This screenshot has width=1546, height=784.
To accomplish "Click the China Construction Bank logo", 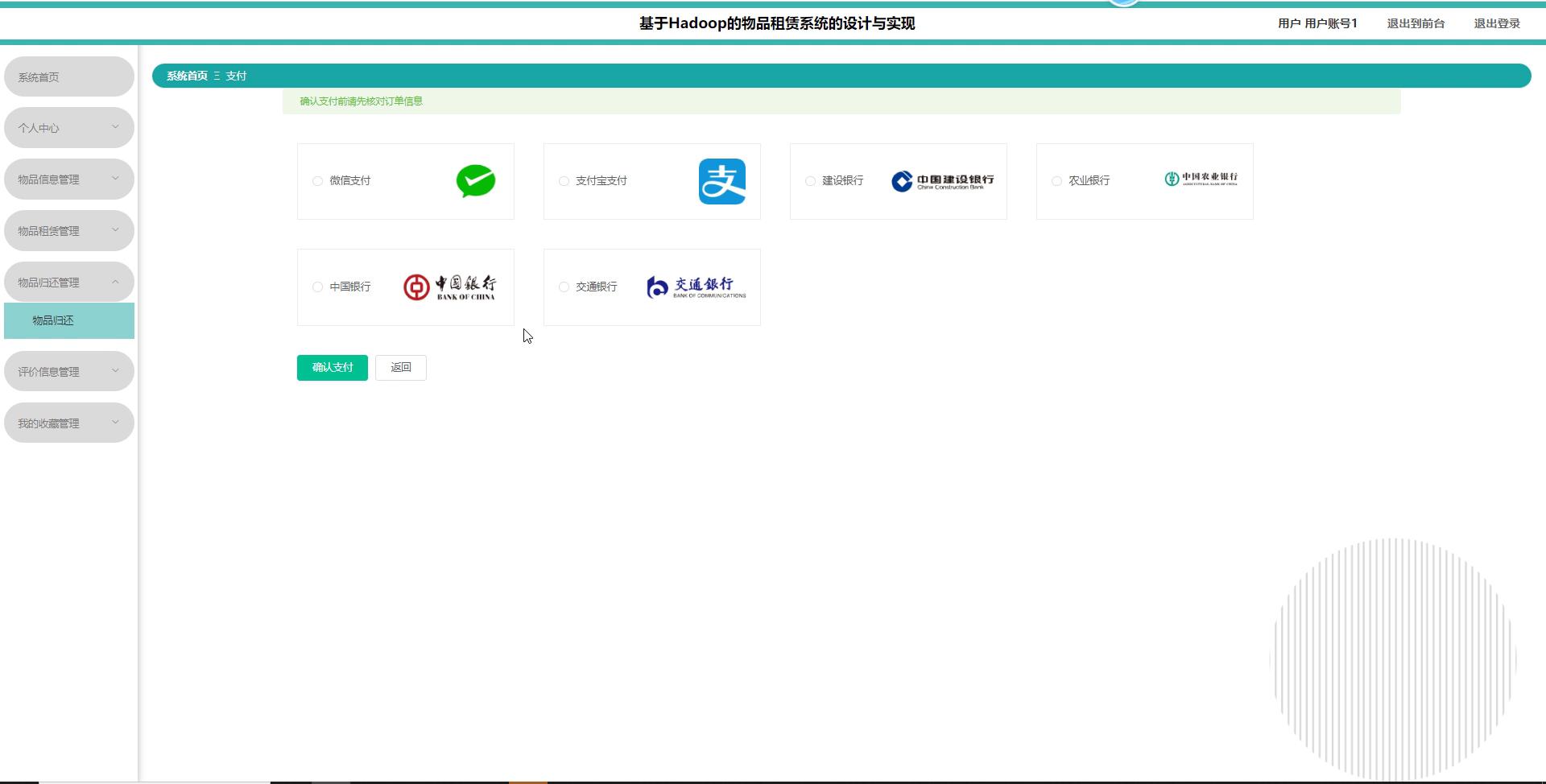I will pyautogui.click(x=943, y=181).
